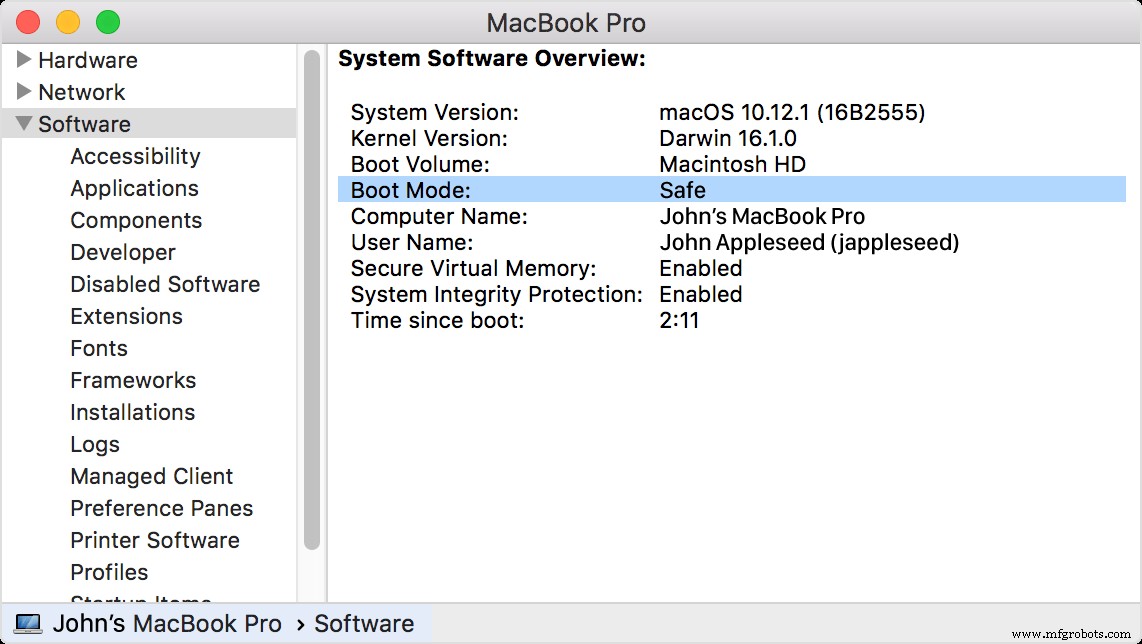The height and width of the screenshot is (644, 1142).
Task: Select the Accessibility sidebar entry
Action: [x=135, y=156]
